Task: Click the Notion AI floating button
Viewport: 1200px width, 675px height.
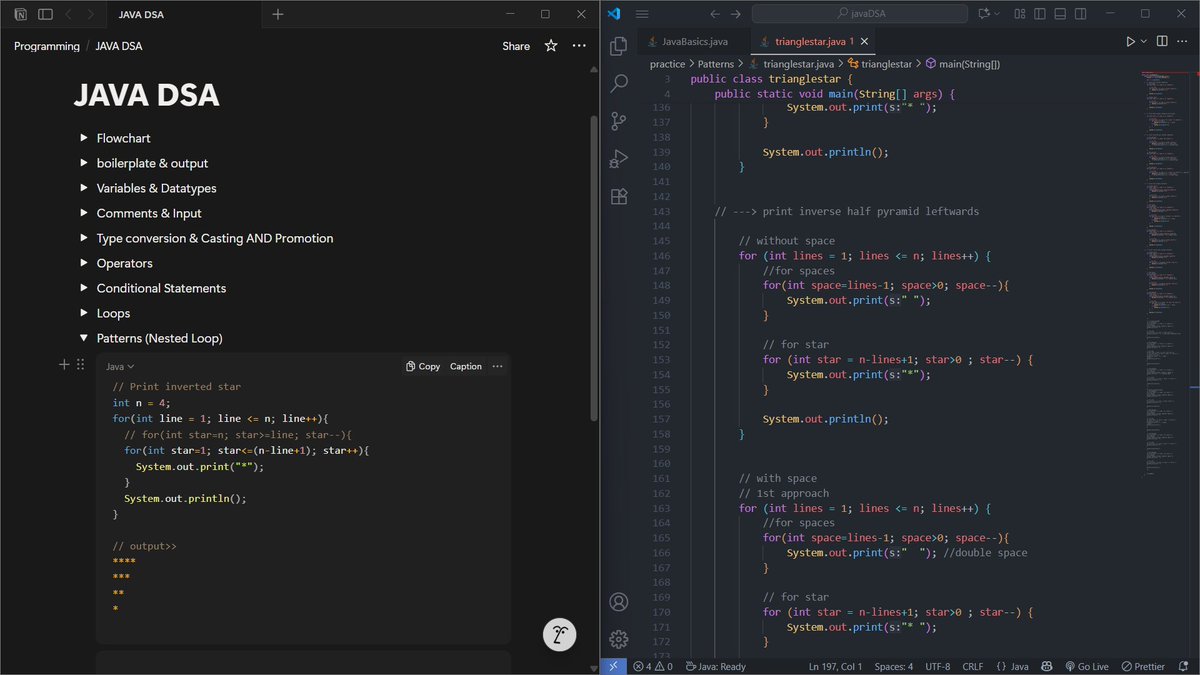Action: point(560,634)
